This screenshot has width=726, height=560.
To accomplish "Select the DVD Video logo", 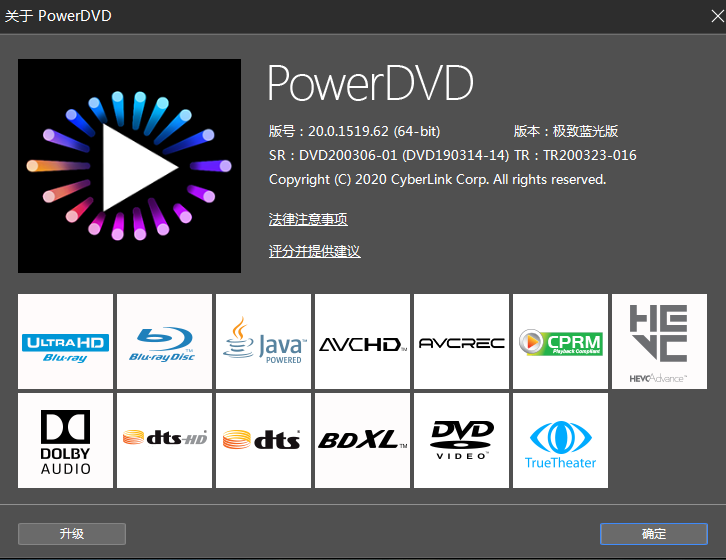I will (x=462, y=440).
